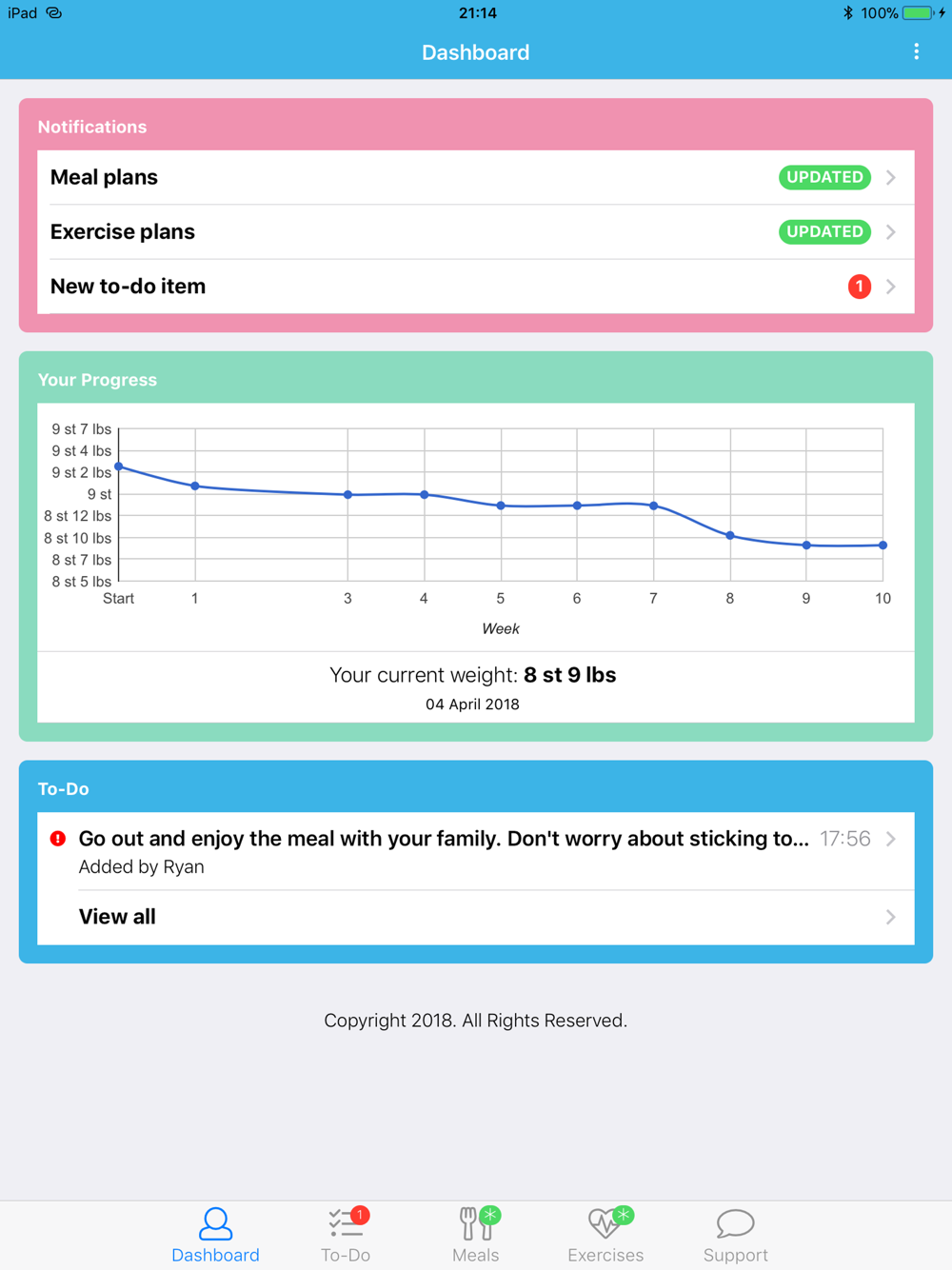Select the week 10 data point on chart
This screenshot has width=952, height=1270.
[883, 546]
